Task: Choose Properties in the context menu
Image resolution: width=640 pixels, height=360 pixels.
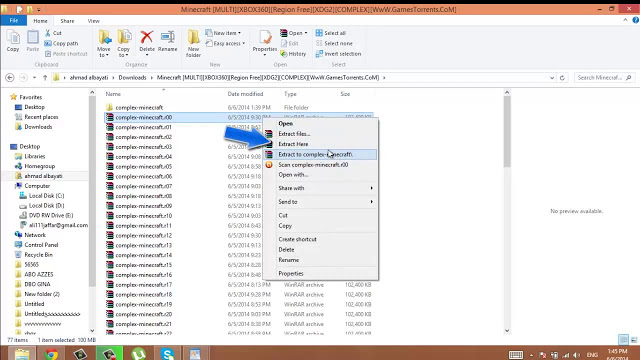Action: (321, 273)
